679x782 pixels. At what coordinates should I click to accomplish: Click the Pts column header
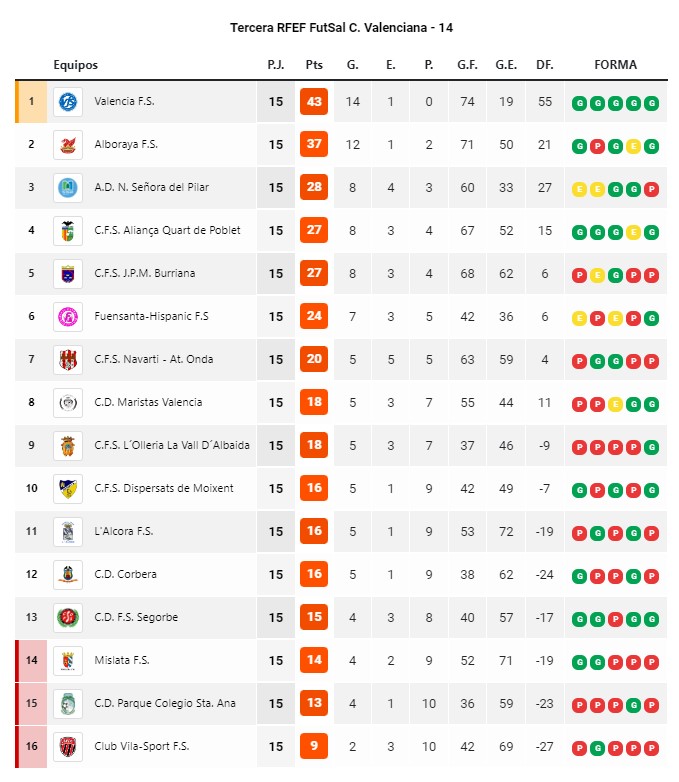tap(314, 65)
